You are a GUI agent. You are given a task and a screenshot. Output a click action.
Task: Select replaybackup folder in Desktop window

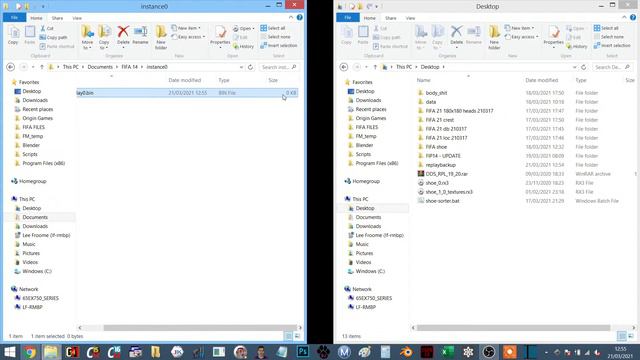(440, 165)
